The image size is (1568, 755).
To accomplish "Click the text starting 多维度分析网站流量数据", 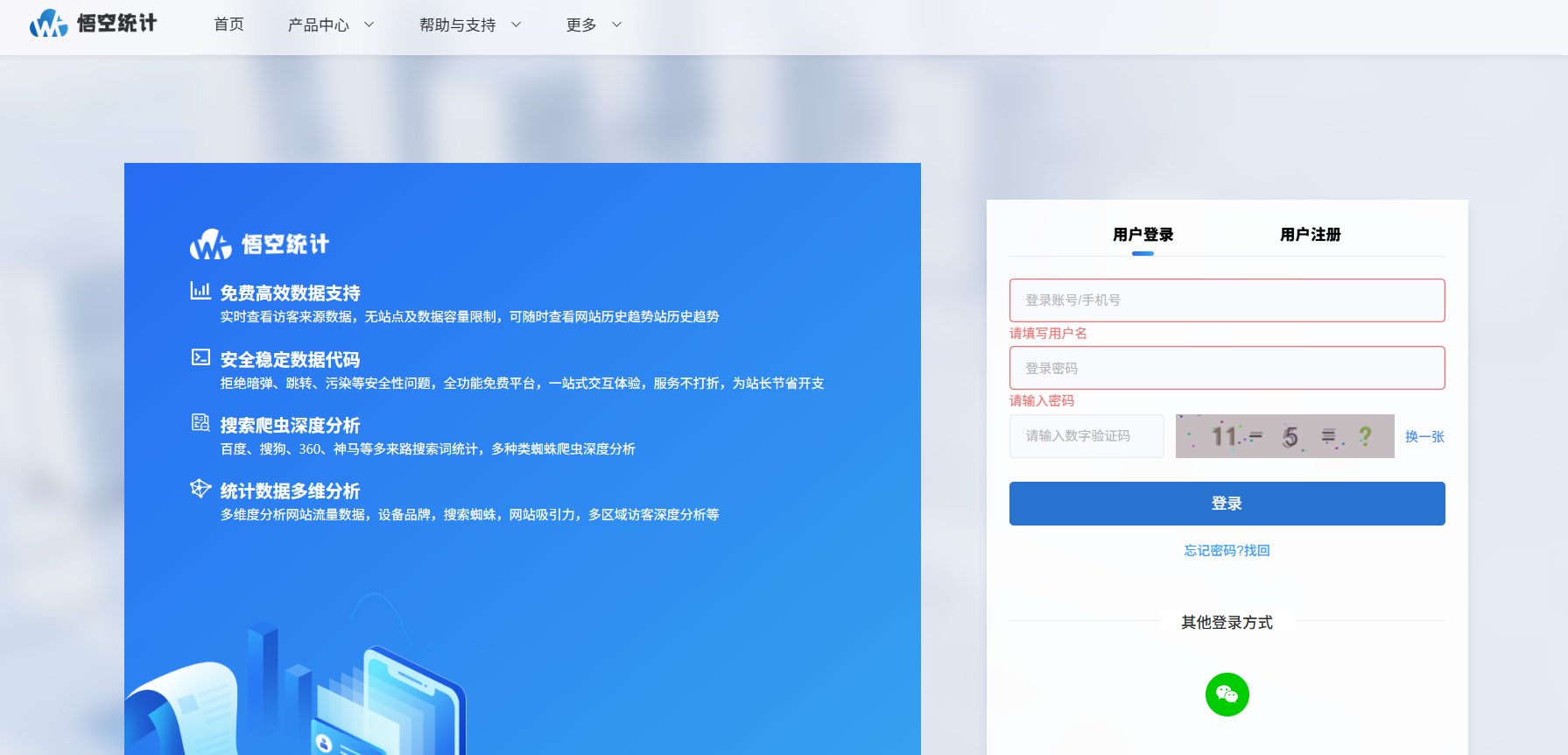I will click(469, 514).
